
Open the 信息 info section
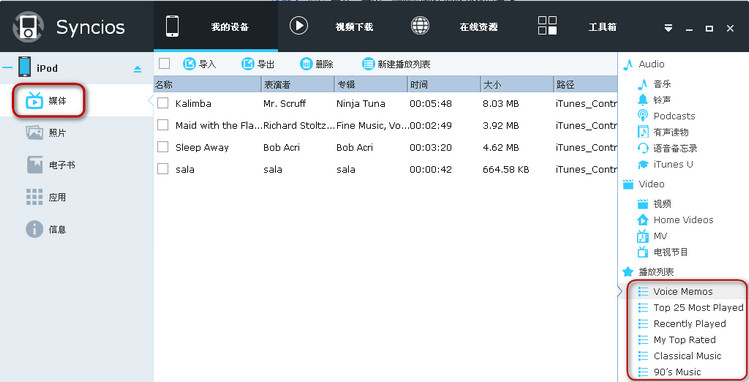click(46, 229)
